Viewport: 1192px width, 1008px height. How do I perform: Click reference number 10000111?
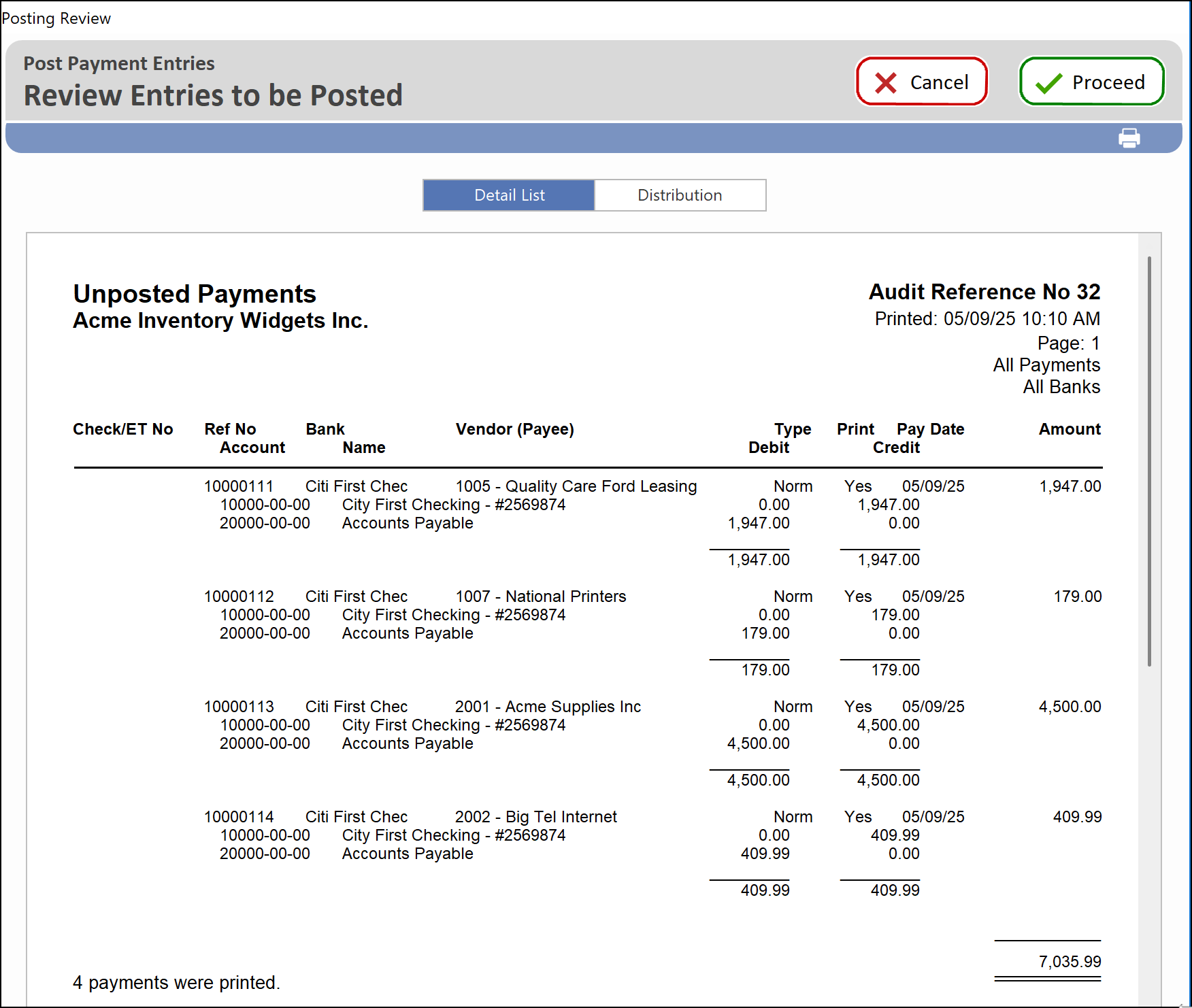[x=239, y=486]
